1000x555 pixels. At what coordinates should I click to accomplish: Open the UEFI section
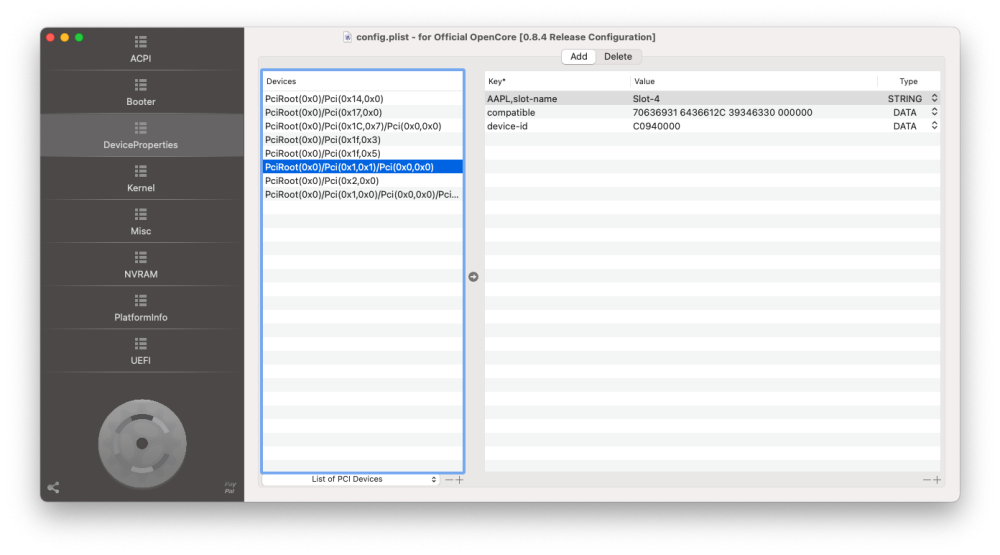pyautogui.click(x=141, y=351)
